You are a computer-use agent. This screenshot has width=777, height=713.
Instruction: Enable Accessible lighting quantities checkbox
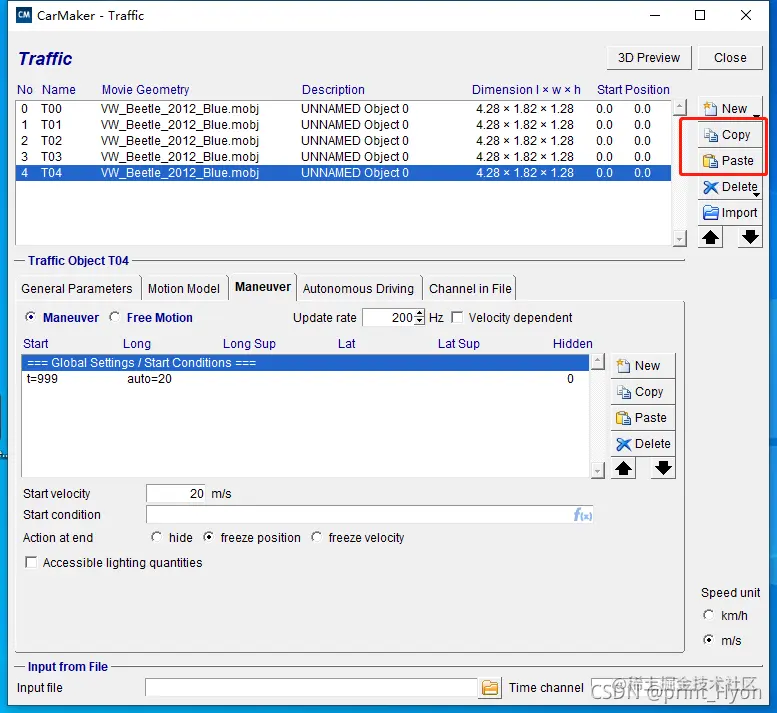(31, 562)
